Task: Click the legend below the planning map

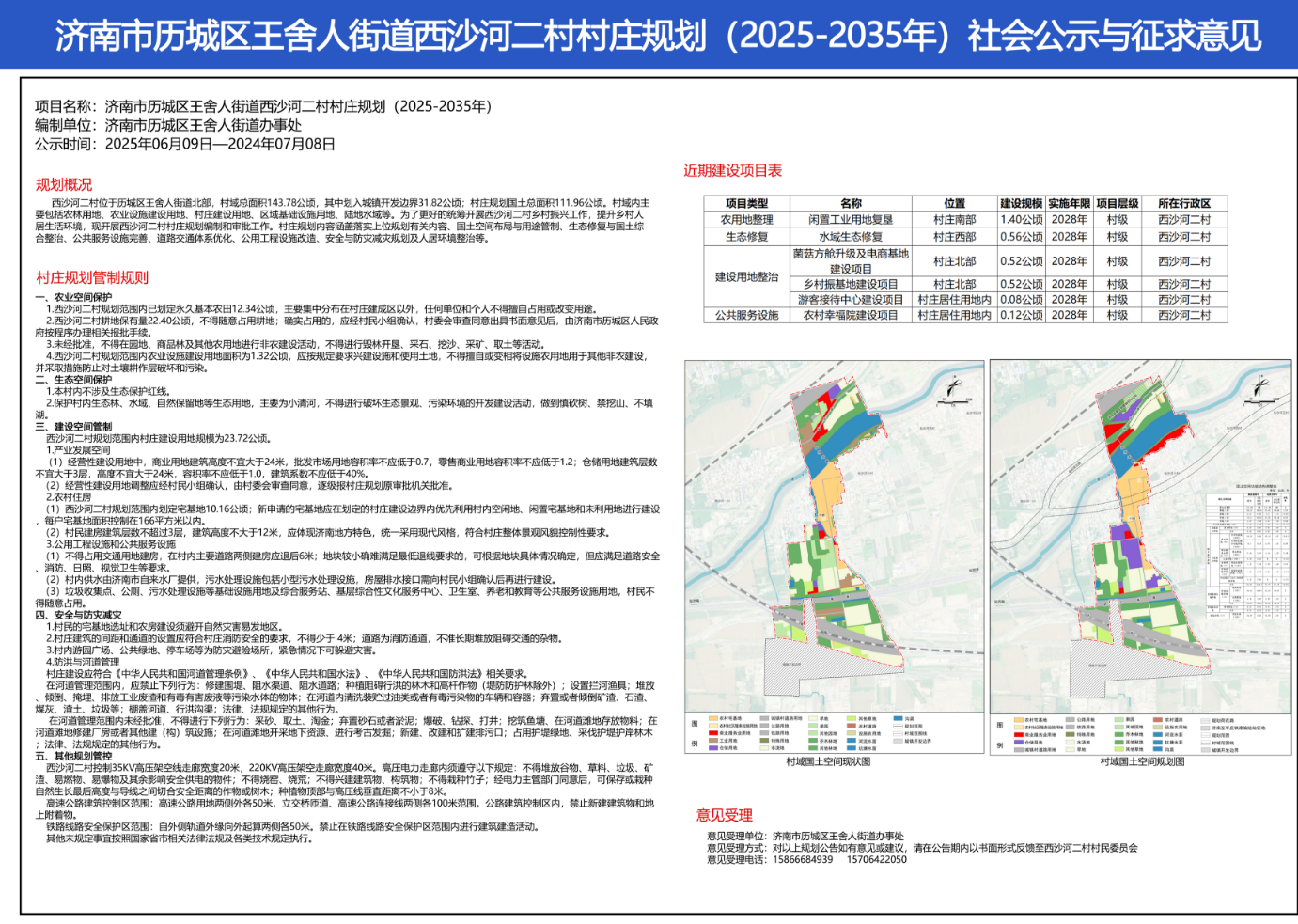Action: (1139, 733)
